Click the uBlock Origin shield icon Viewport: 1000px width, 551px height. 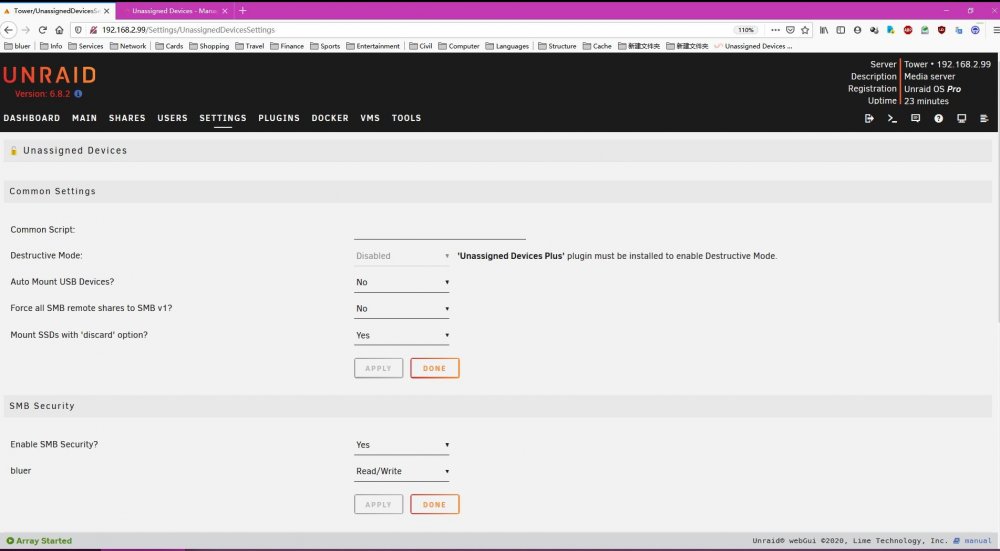click(941, 30)
